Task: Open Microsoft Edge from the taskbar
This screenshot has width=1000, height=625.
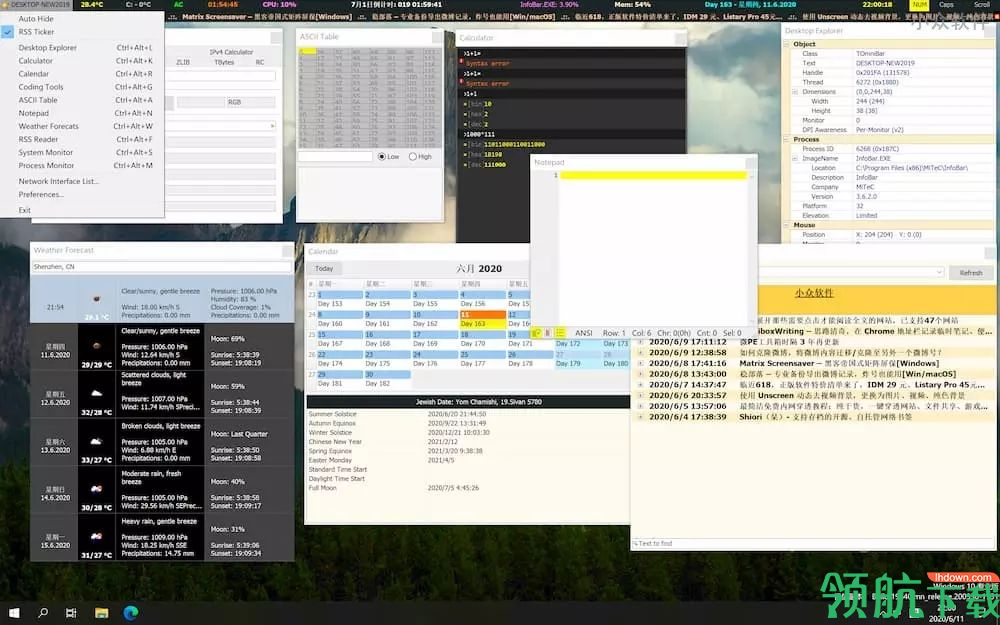Action: point(131,613)
